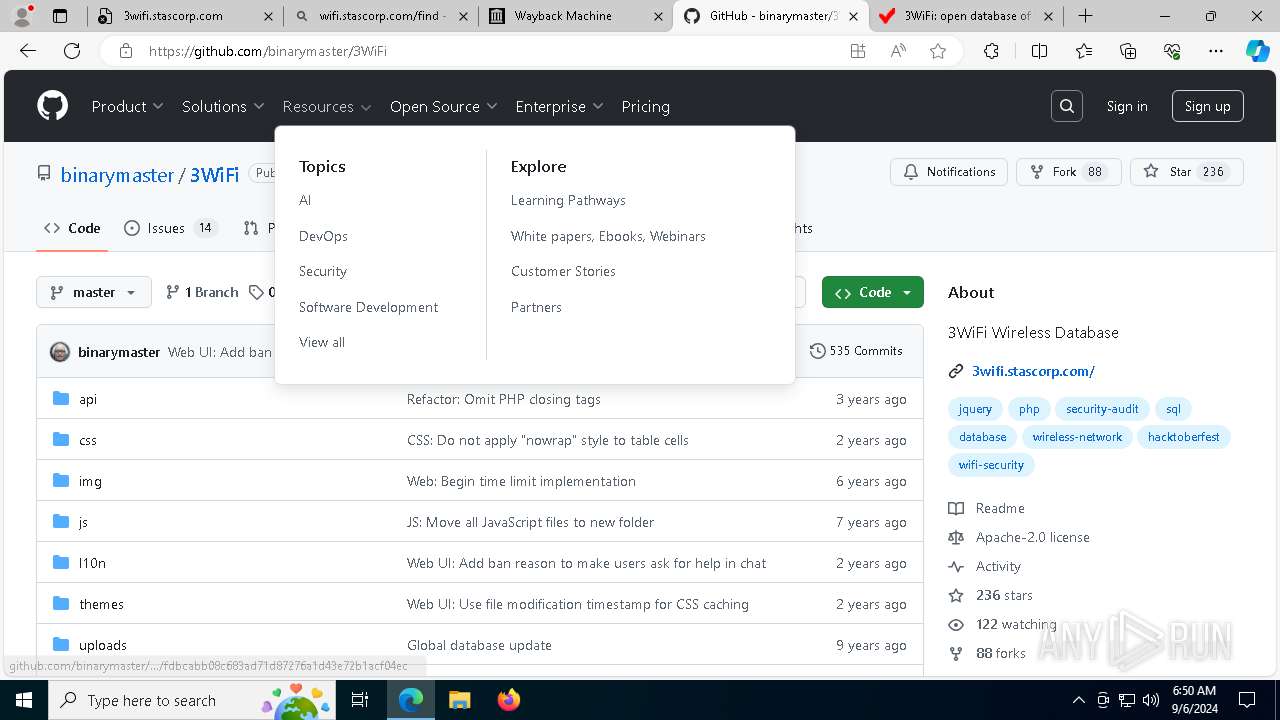The height and width of the screenshot is (720, 1280).
Task: Open the js folder
Action: pyautogui.click(x=83, y=522)
